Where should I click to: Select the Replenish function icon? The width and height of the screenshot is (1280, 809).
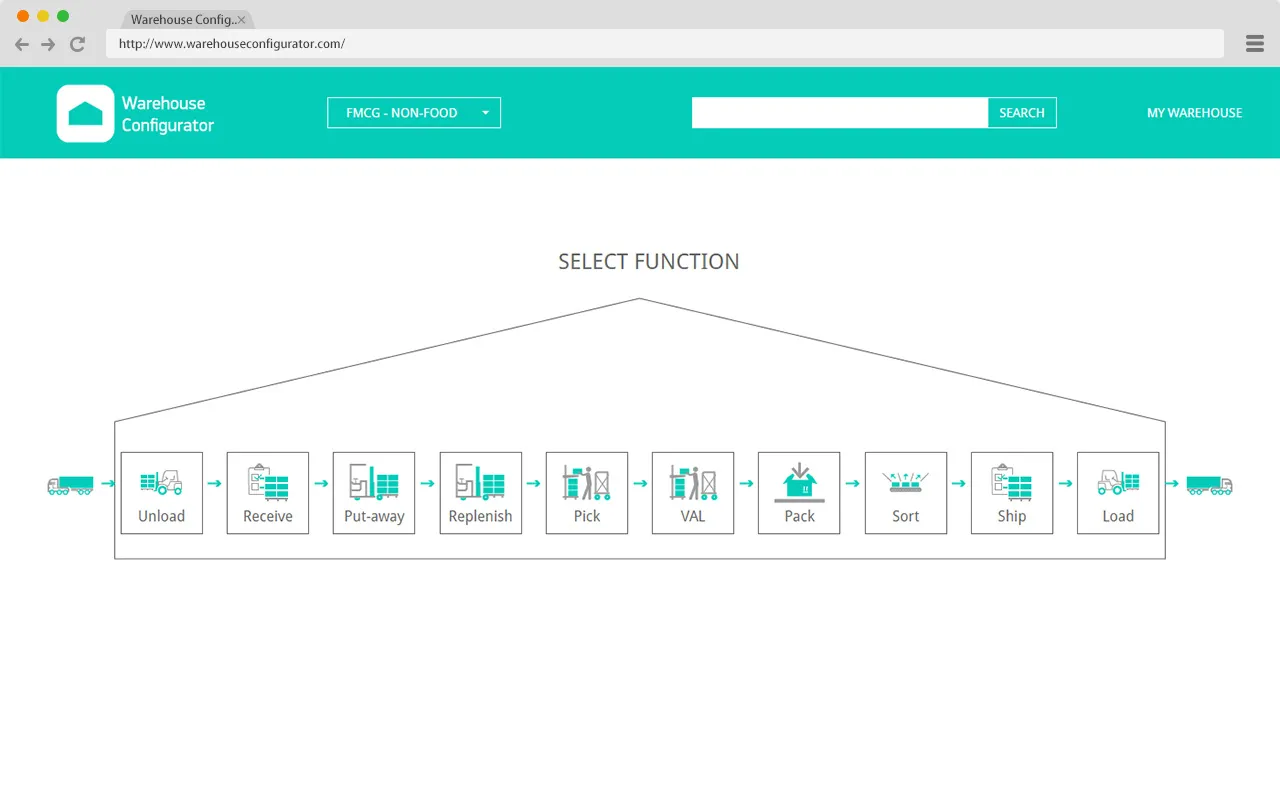(x=480, y=492)
